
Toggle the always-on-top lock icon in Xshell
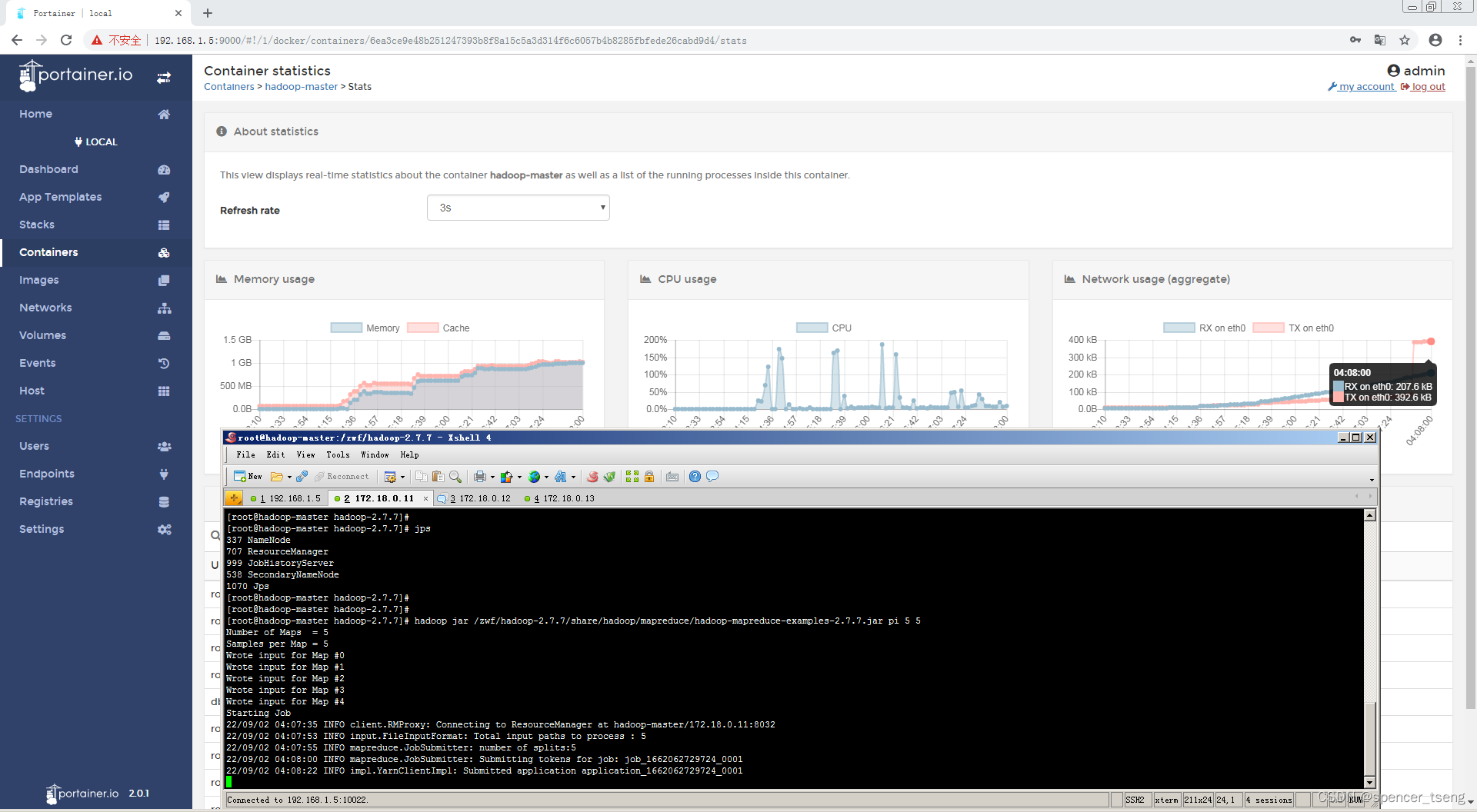pos(649,477)
